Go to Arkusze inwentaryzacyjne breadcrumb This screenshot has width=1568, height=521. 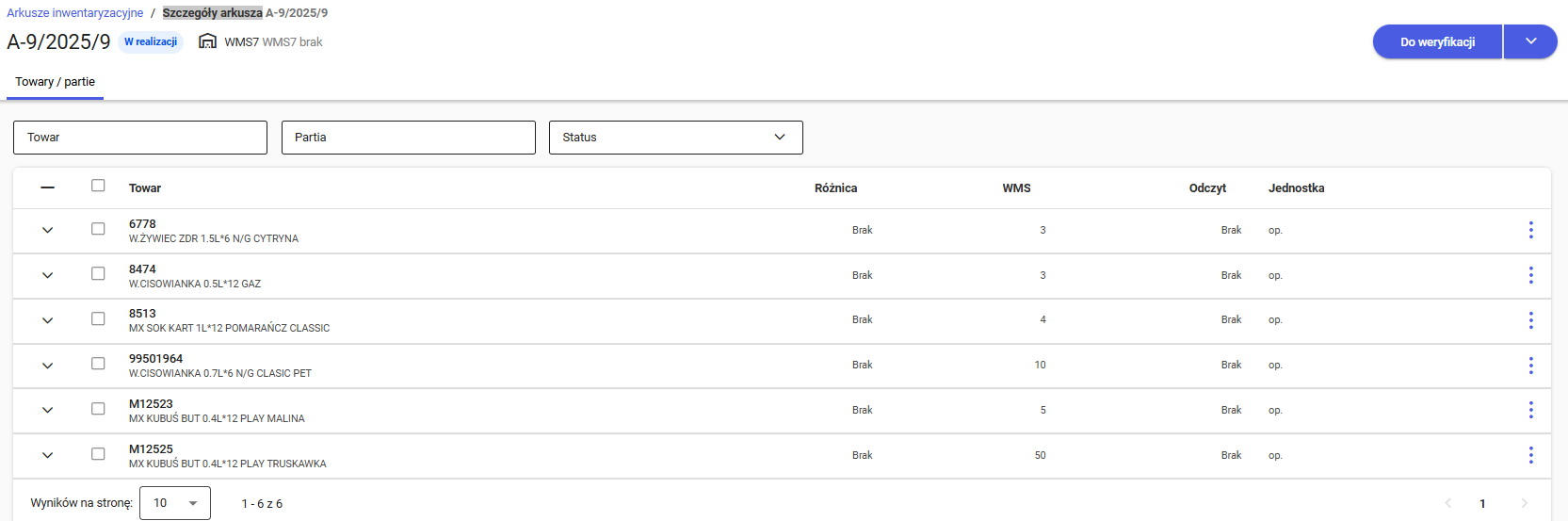coord(75,13)
